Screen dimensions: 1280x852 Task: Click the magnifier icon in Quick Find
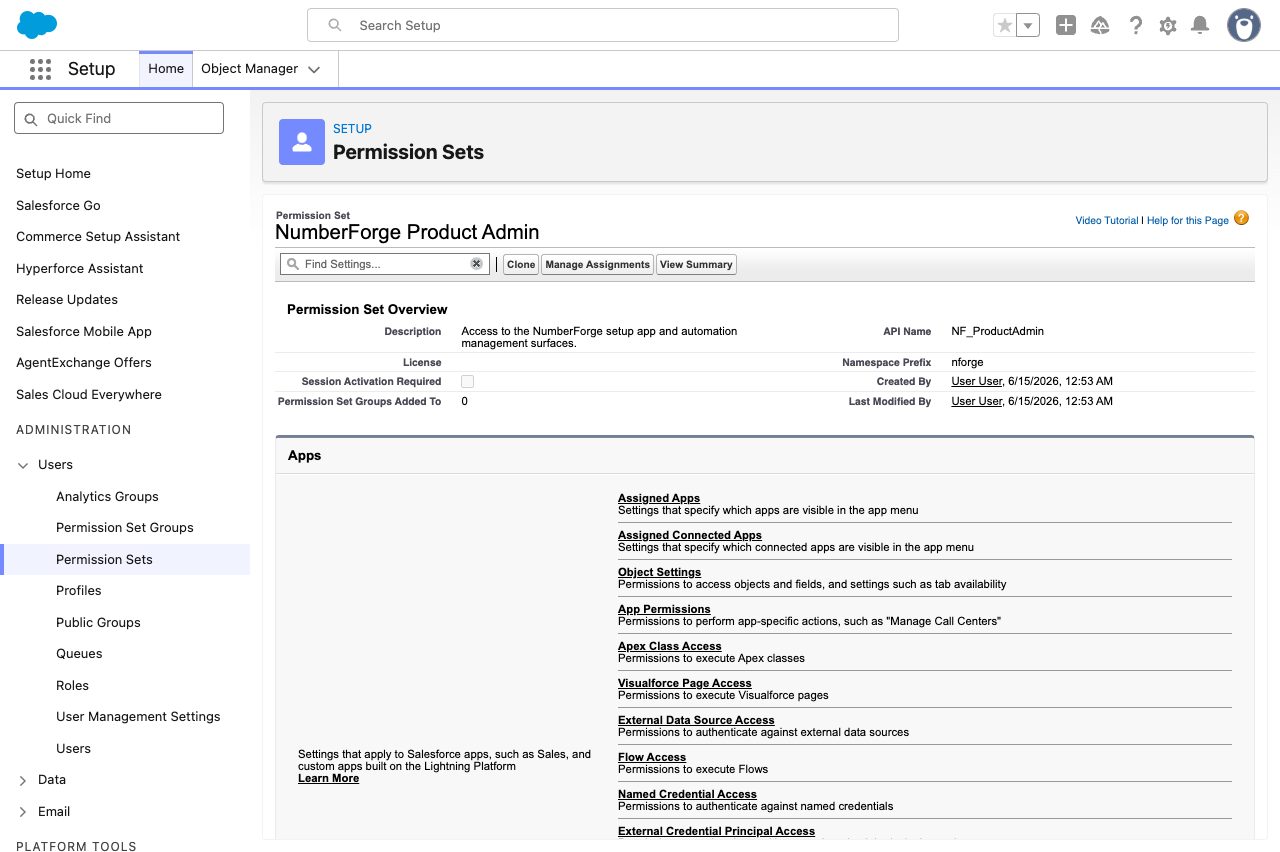pos(31,118)
